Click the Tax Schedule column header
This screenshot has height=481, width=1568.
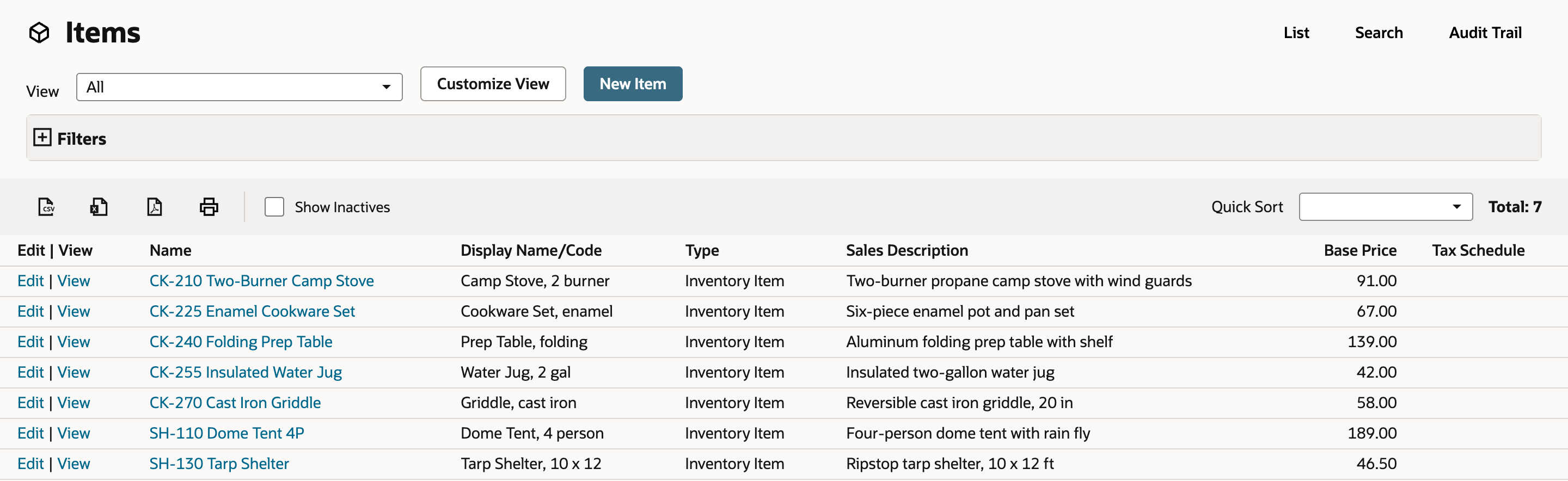pos(1478,250)
